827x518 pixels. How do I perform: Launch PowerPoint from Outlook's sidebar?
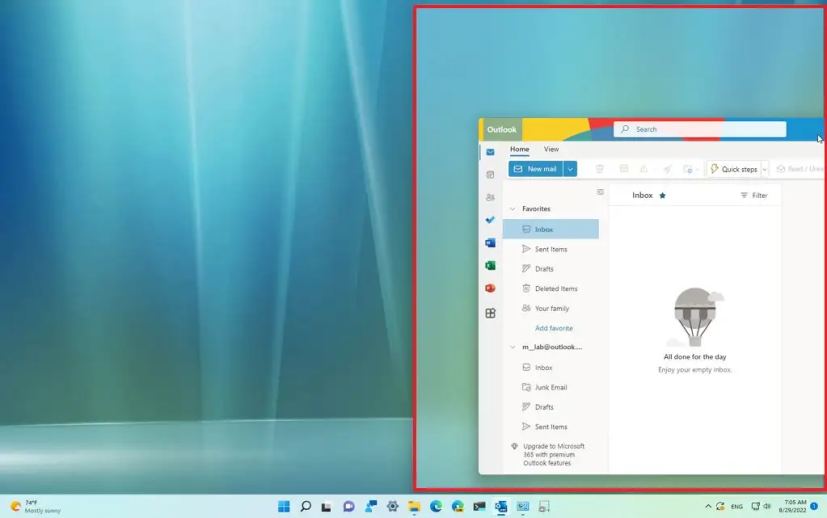pos(490,288)
